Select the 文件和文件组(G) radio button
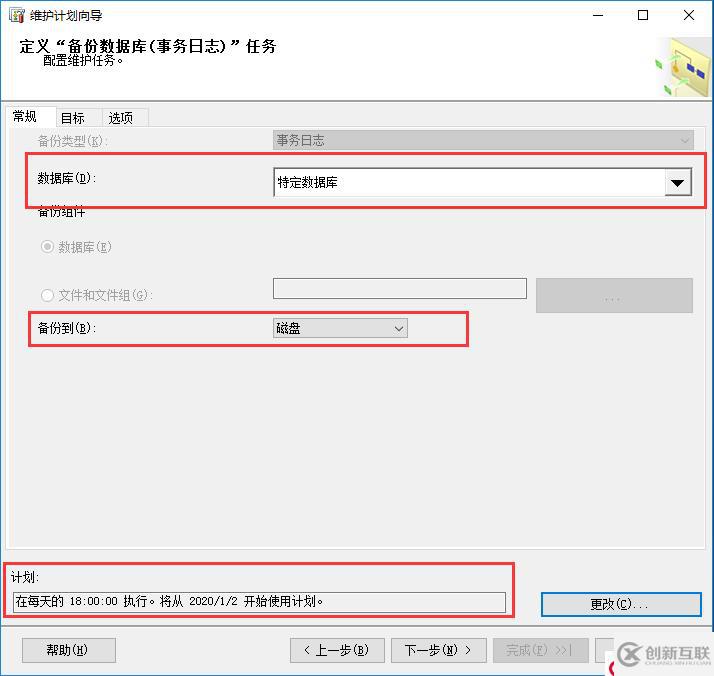 tap(47, 295)
